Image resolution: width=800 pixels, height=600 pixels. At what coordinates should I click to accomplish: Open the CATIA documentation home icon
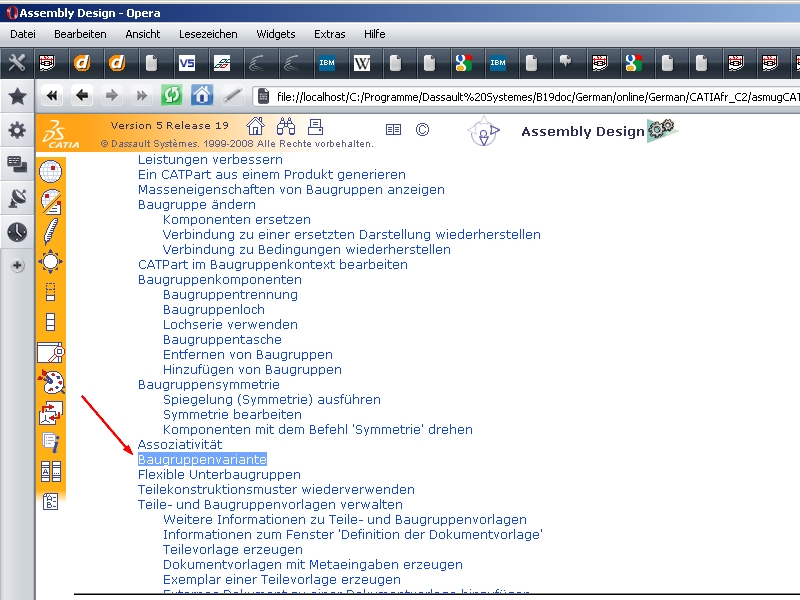[x=255, y=126]
